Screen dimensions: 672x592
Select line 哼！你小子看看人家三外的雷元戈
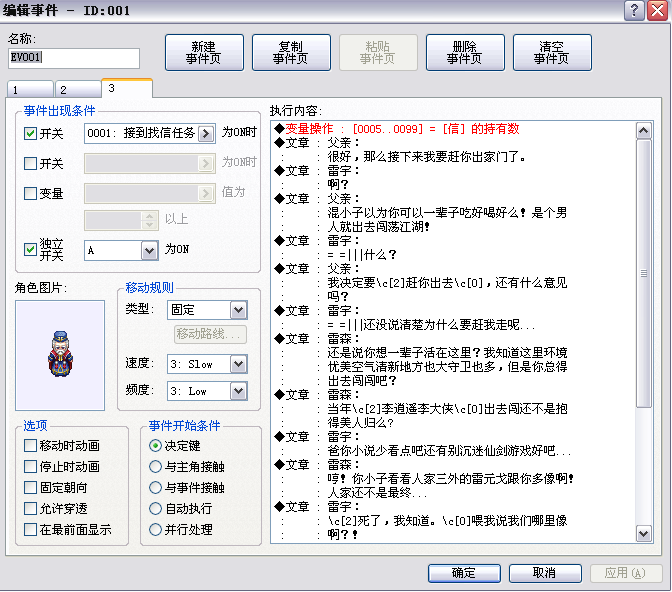[451, 478]
